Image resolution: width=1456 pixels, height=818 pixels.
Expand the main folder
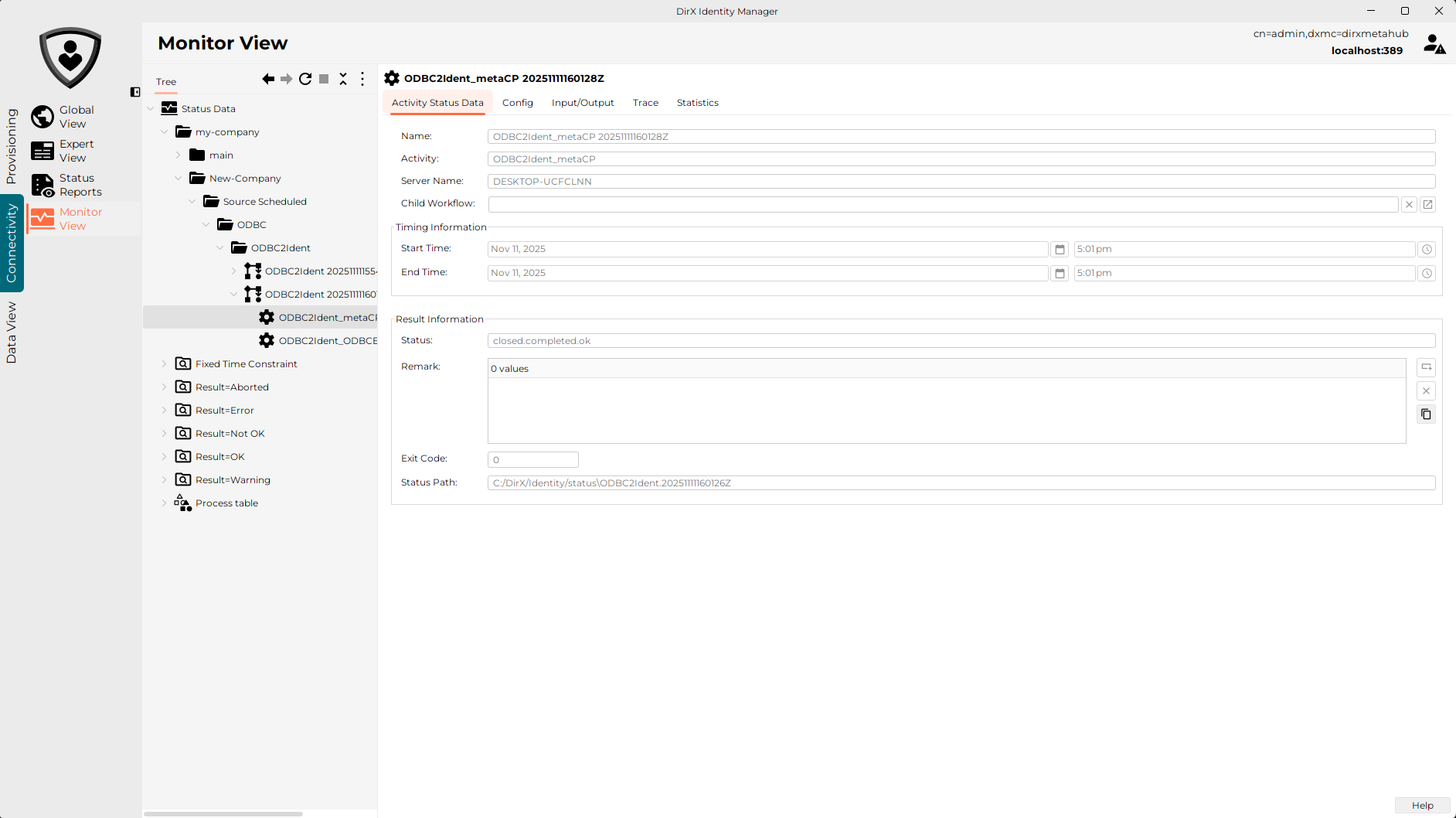tap(178, 155)
